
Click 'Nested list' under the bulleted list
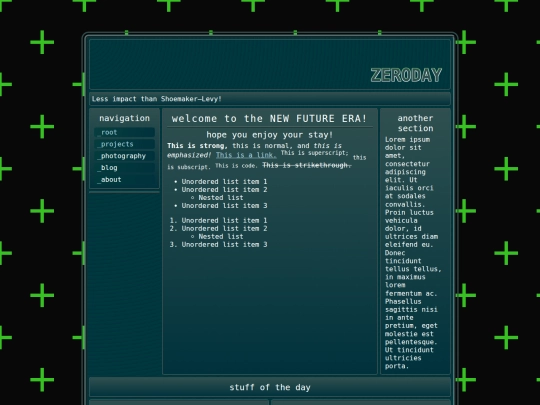221,198
